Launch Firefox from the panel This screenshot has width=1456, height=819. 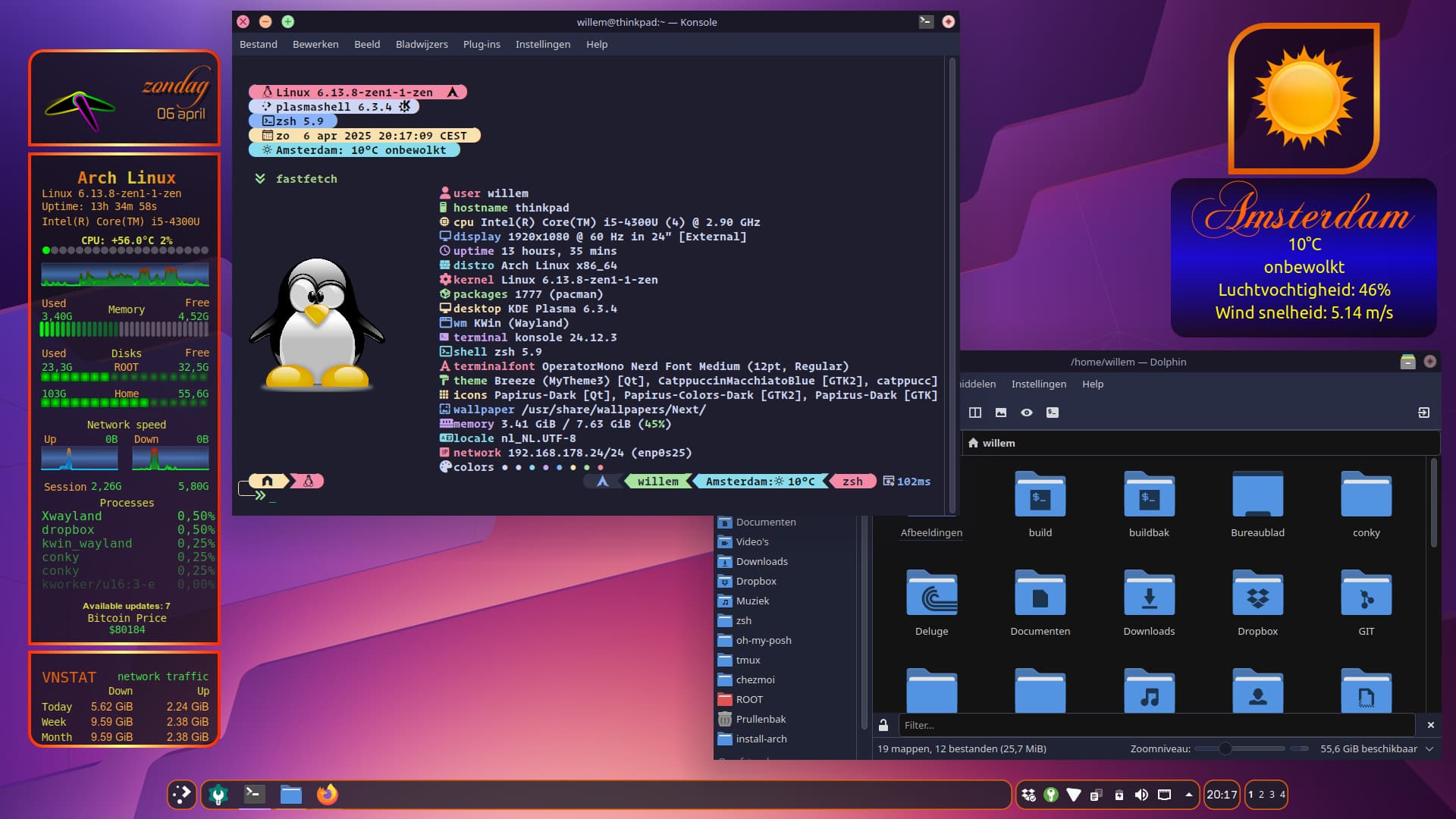point(327,794)
